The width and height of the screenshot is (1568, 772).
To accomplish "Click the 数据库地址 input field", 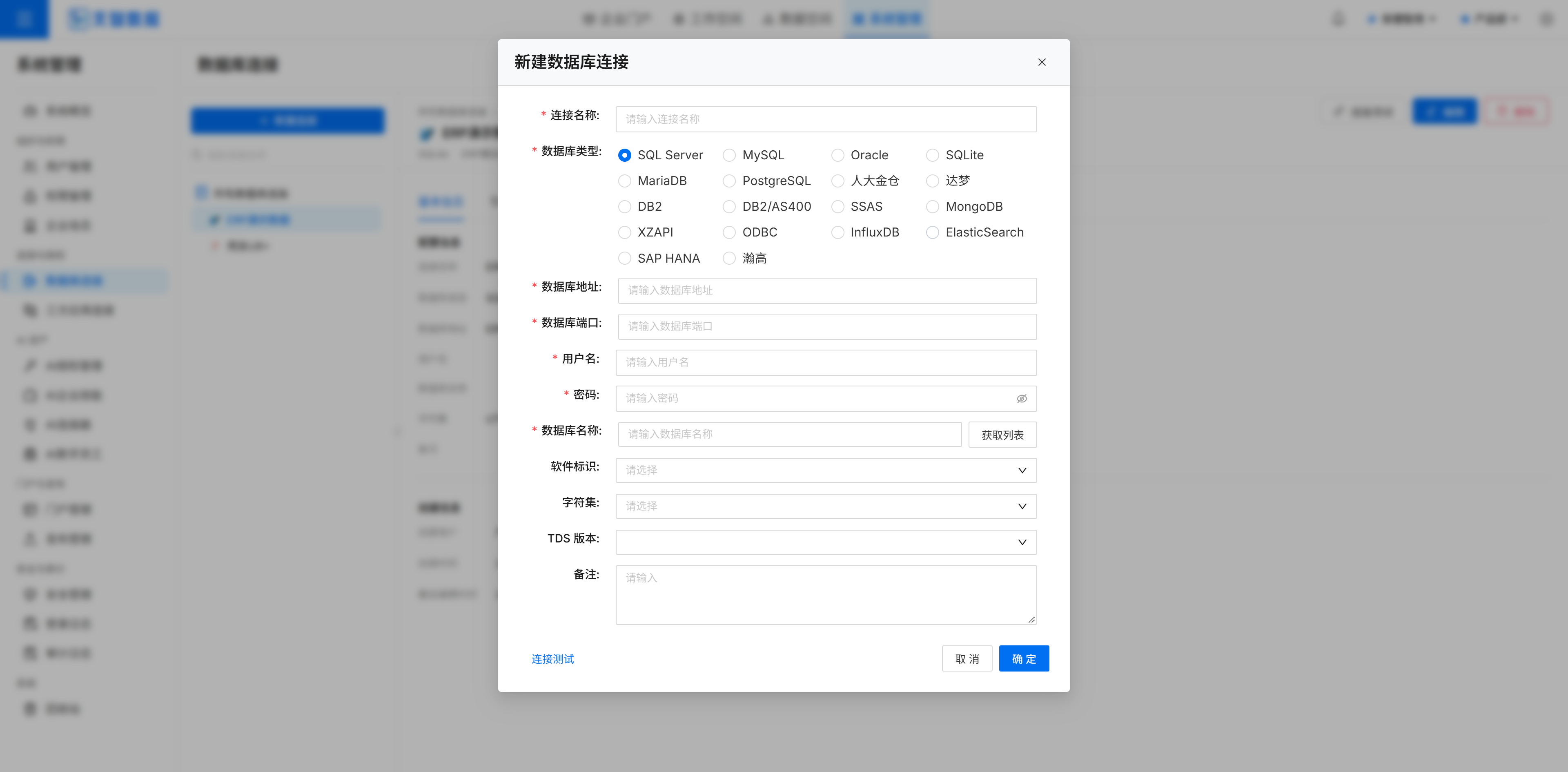I will point(827,290).
